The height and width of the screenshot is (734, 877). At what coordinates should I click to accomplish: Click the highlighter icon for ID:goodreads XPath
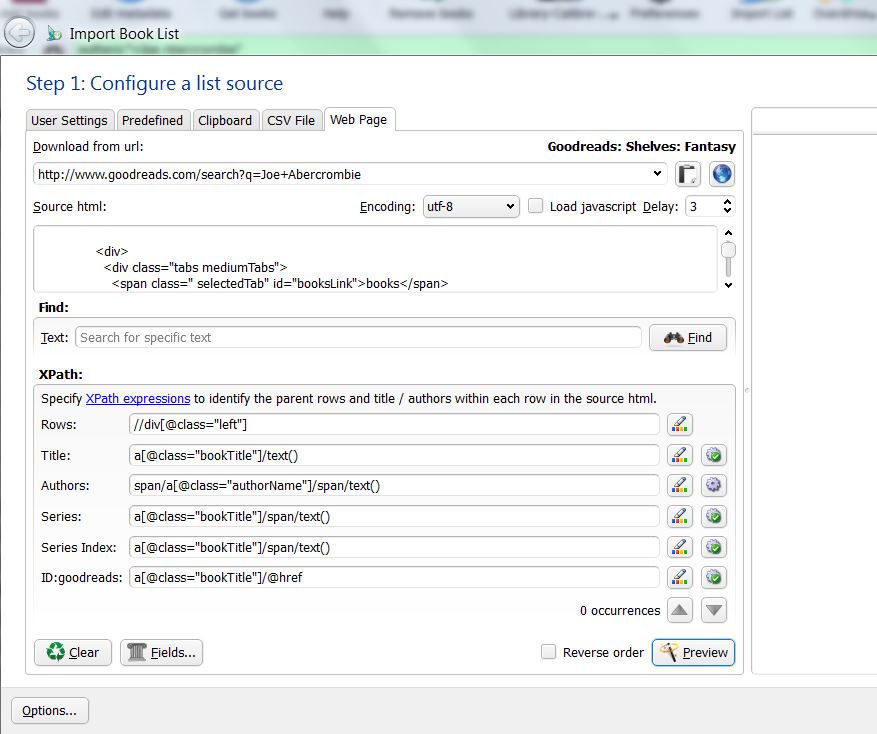[x=679, y=578]
